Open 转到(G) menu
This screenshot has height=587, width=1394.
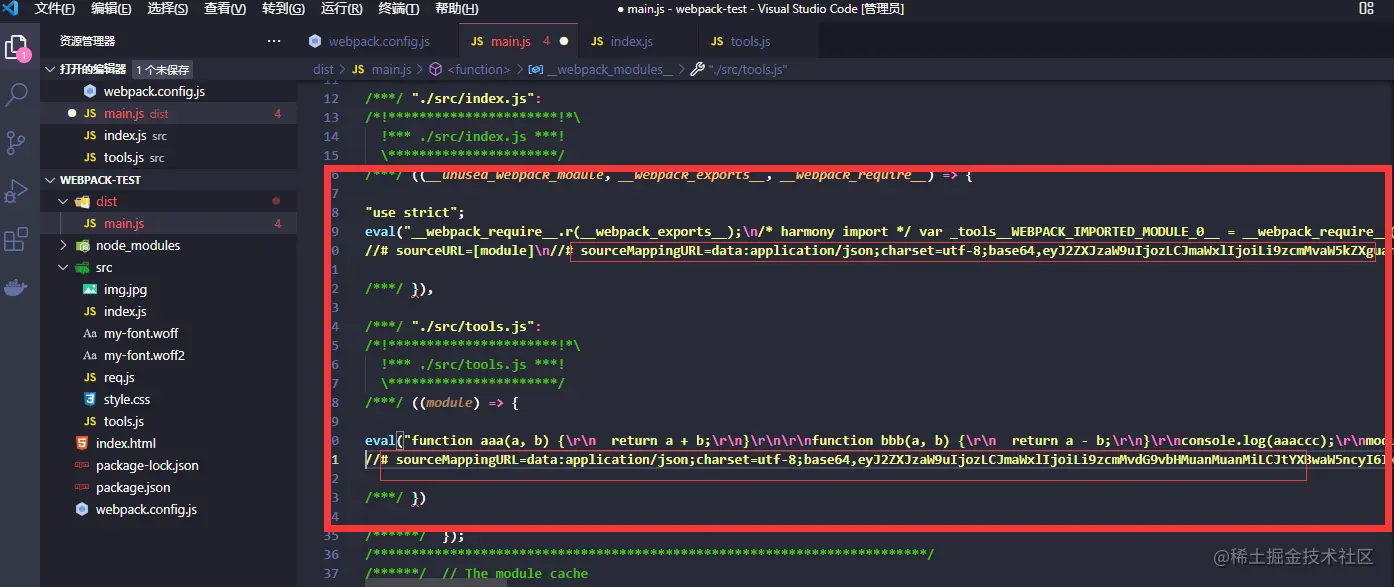click(283, 9)
